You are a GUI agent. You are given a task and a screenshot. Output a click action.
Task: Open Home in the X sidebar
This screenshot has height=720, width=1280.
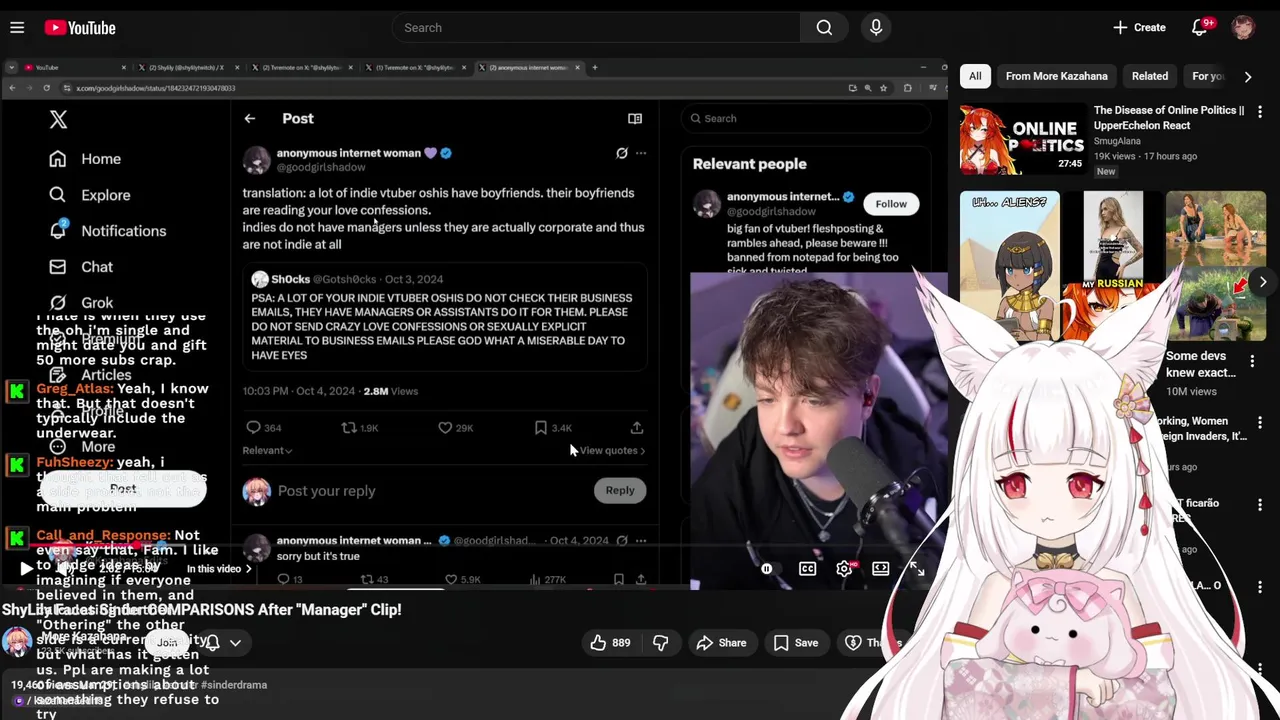tap(86, 159)
